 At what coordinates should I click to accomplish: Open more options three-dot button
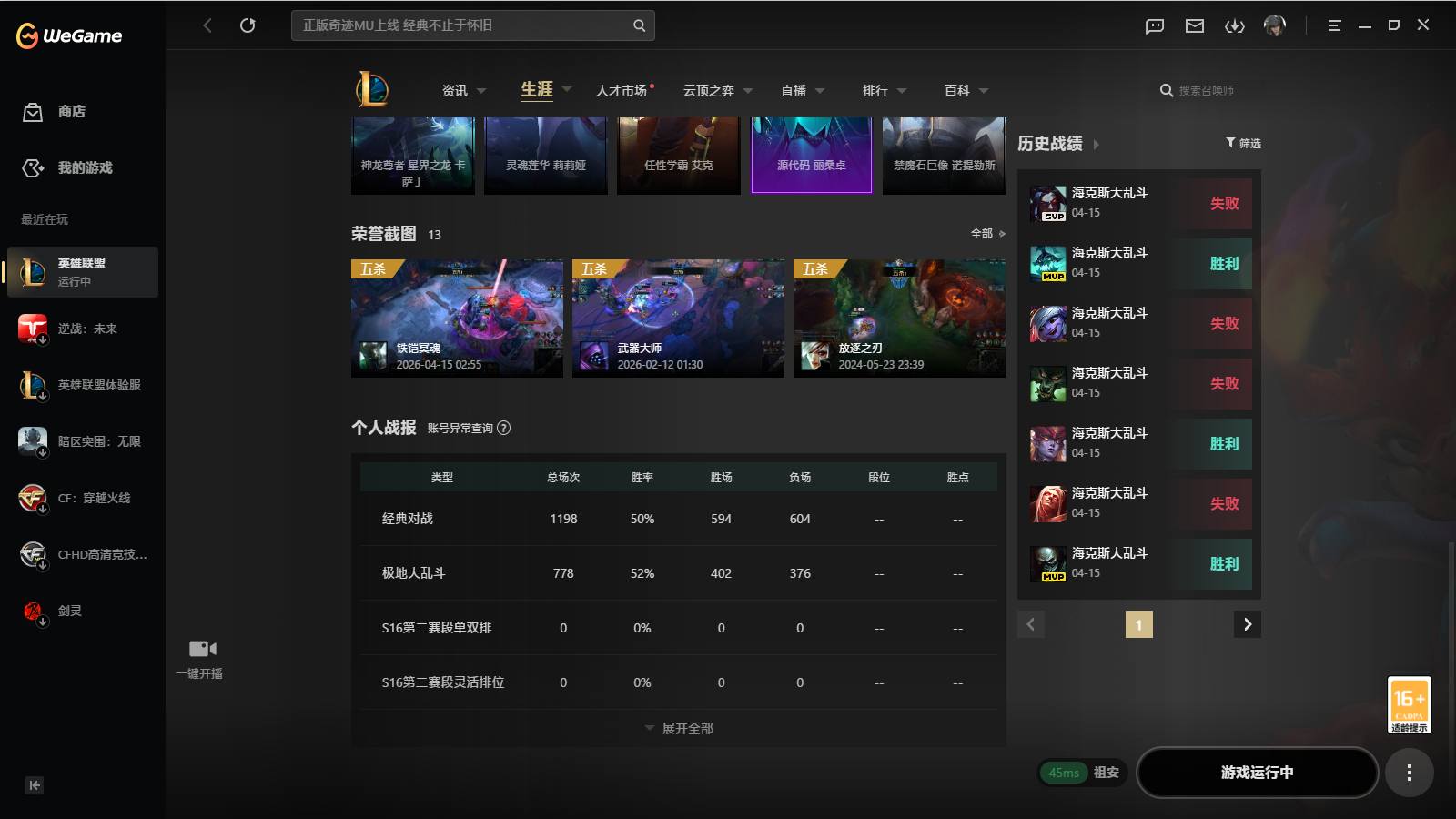pos(1410,773)
